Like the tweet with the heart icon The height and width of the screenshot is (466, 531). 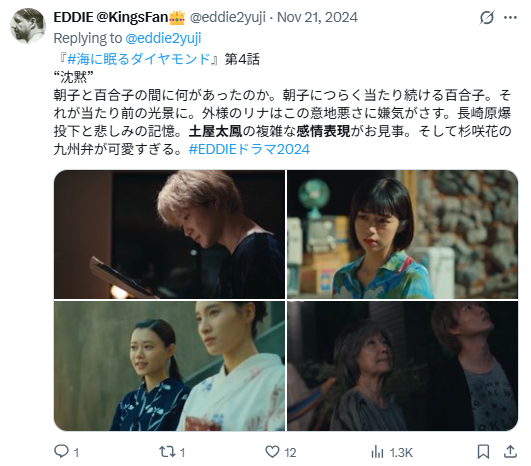272,451
